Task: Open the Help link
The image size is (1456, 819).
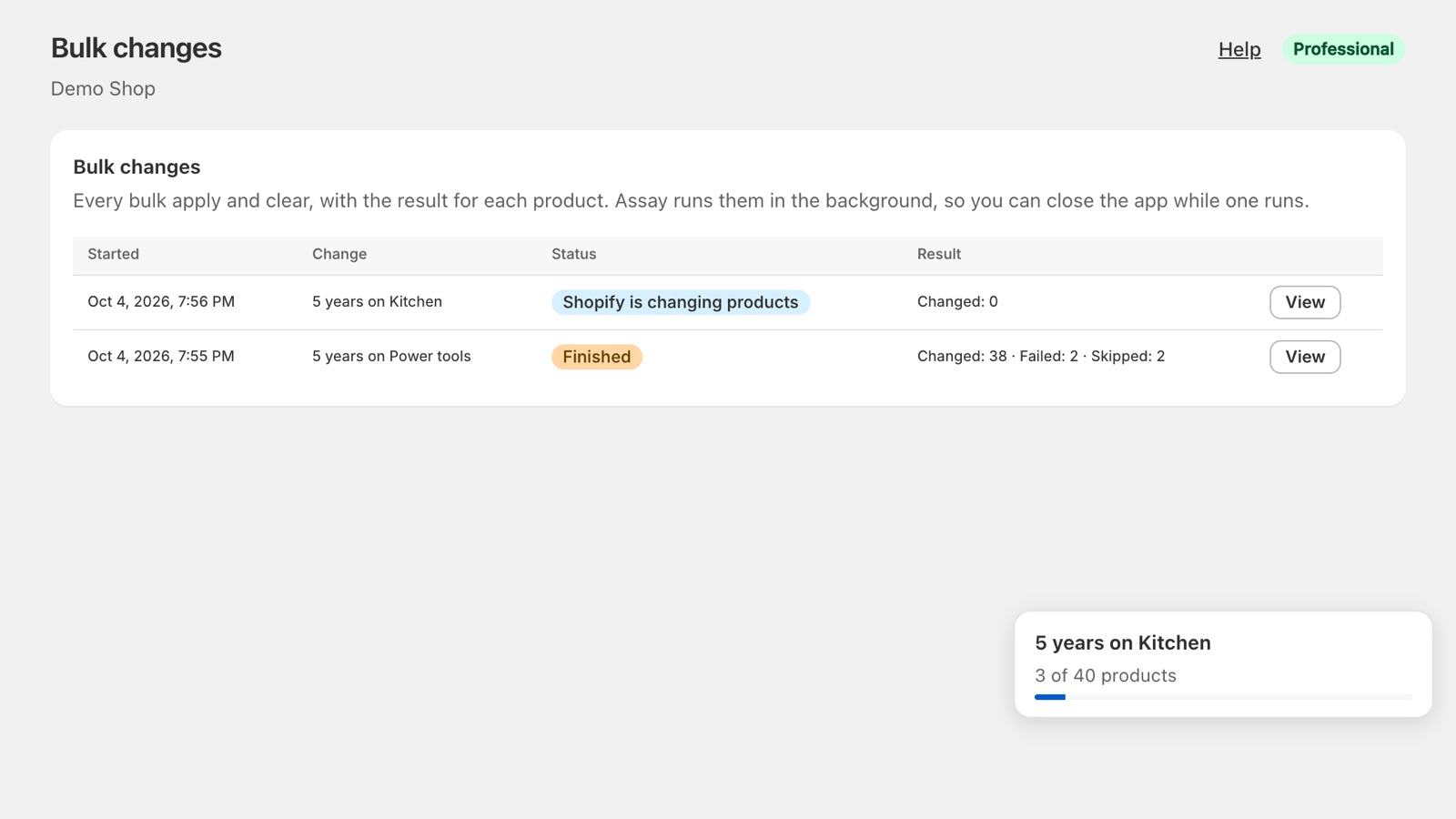Action: click(x=1239, y=49)
